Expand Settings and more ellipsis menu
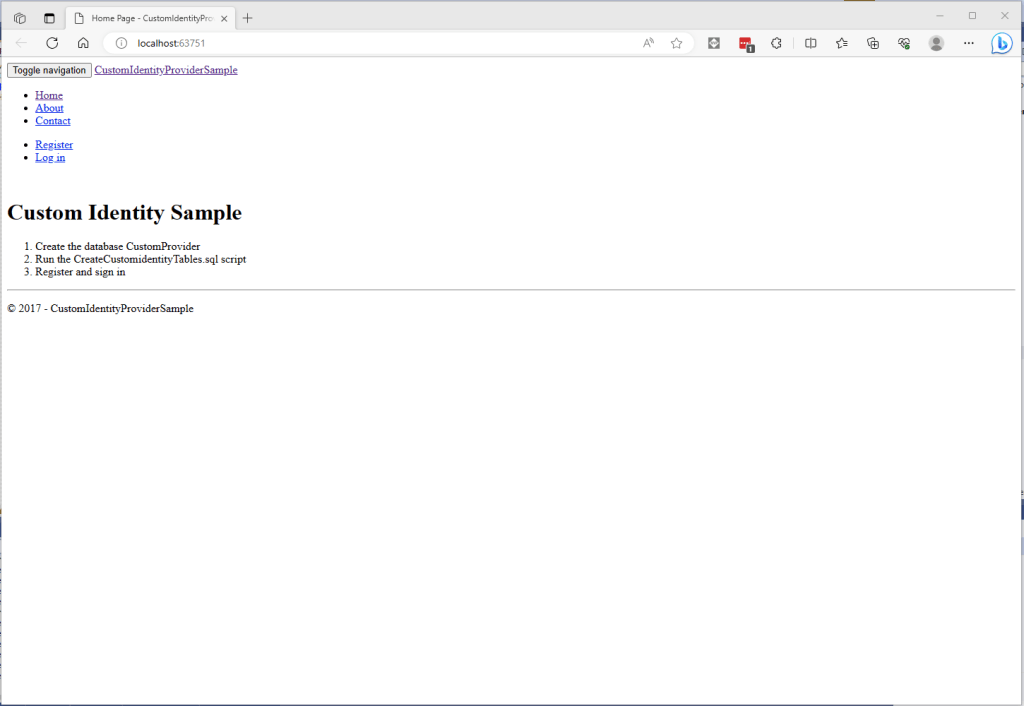1024x706 pixels. 968,43
